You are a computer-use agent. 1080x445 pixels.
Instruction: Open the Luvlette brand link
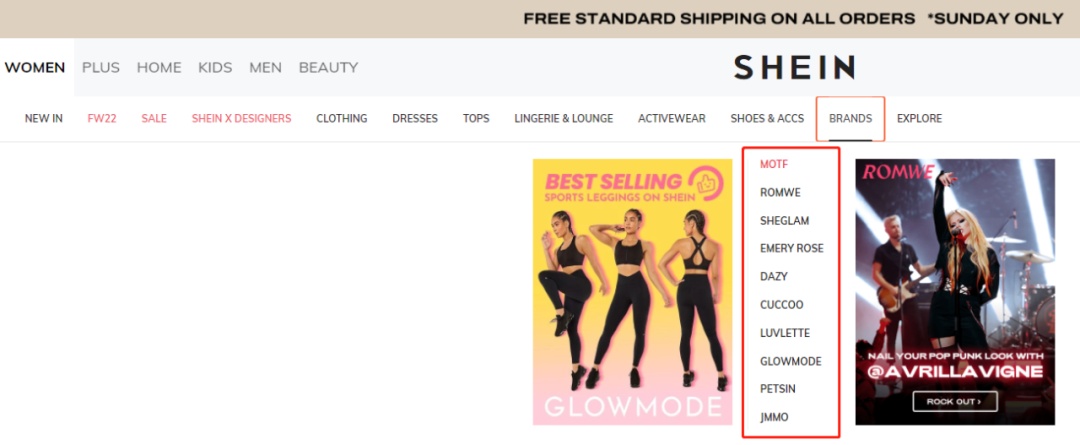785,333
